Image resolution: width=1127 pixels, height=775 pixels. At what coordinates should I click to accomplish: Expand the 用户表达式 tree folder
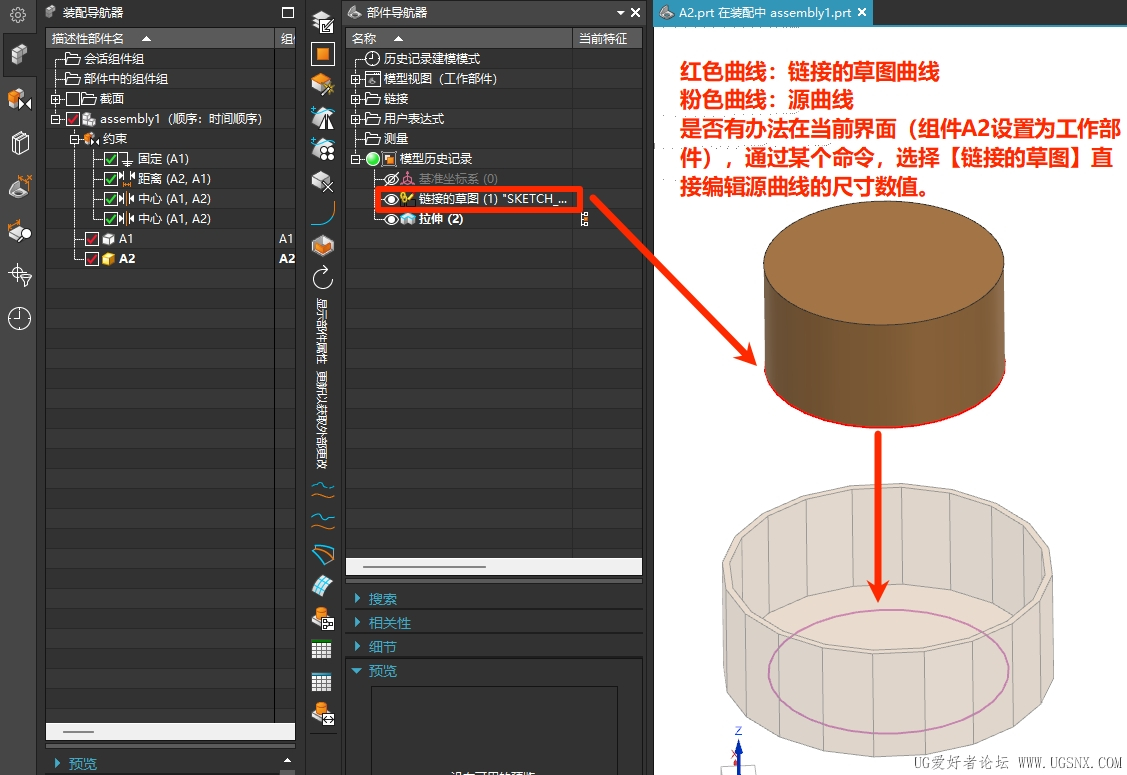355,119
